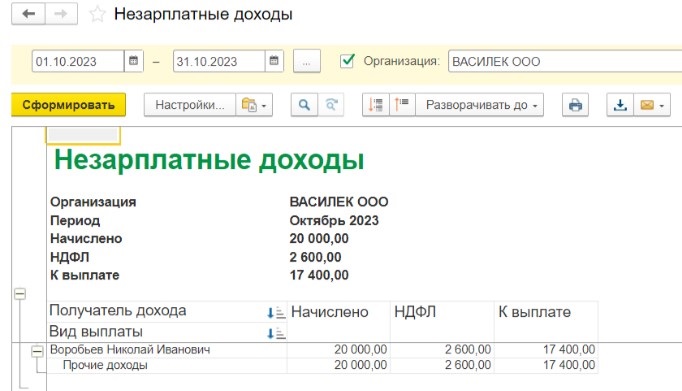Go back with the left arrow button

pos(28,14)
